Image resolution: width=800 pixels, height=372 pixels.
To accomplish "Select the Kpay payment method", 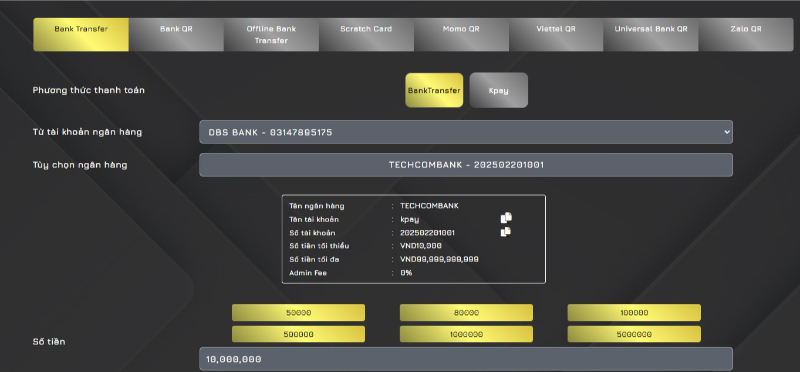I will [x=498, y=90].
